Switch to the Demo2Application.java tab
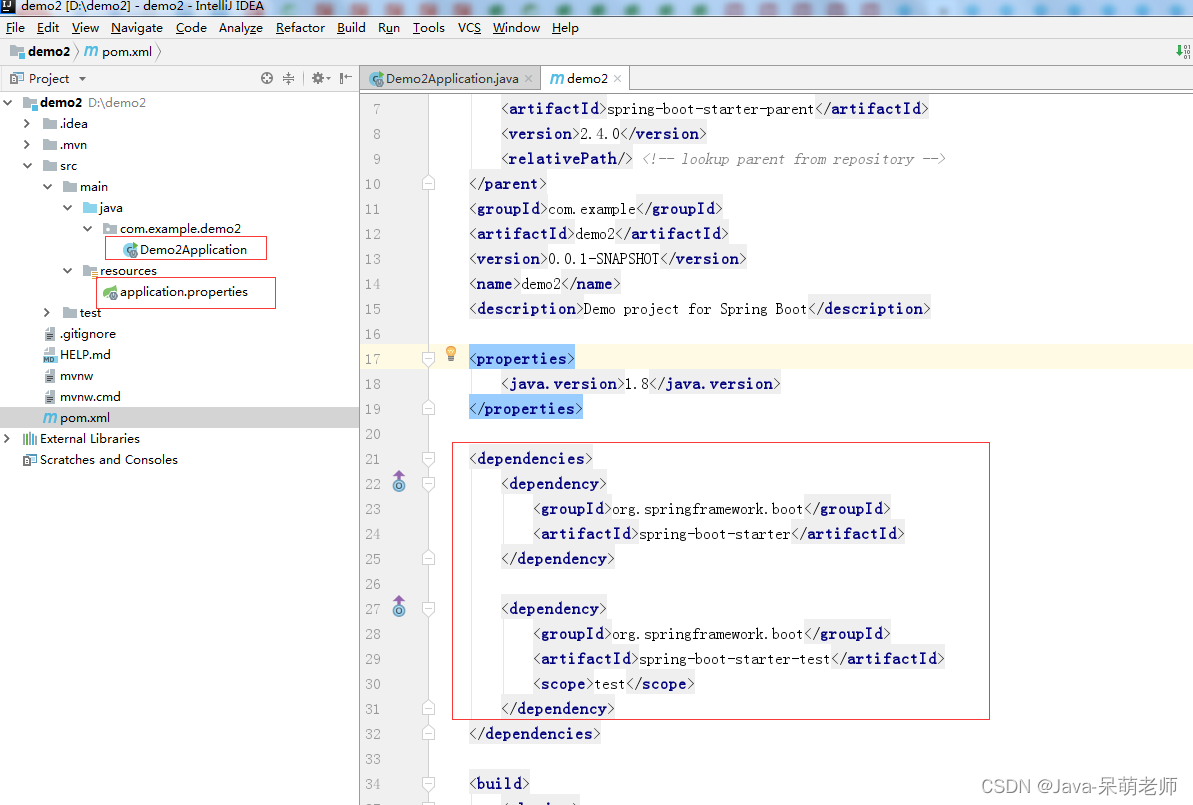1193x805 pixels. point(450,78)
